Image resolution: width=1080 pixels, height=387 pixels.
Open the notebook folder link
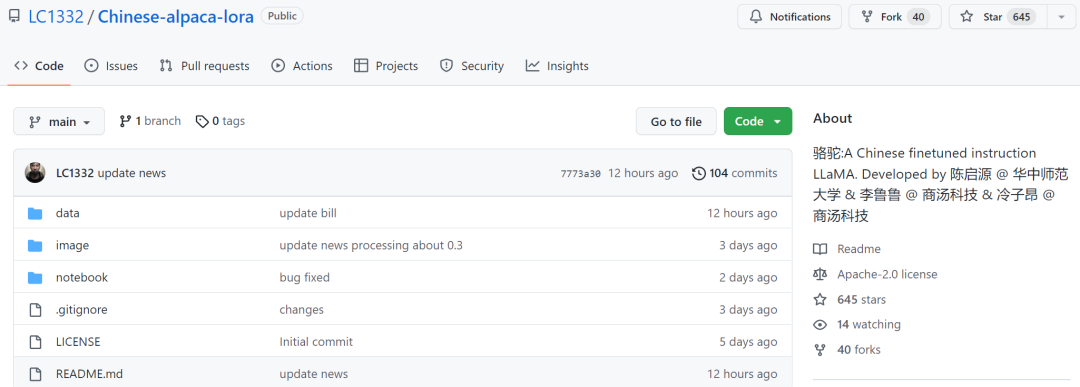tap(82, 278)
